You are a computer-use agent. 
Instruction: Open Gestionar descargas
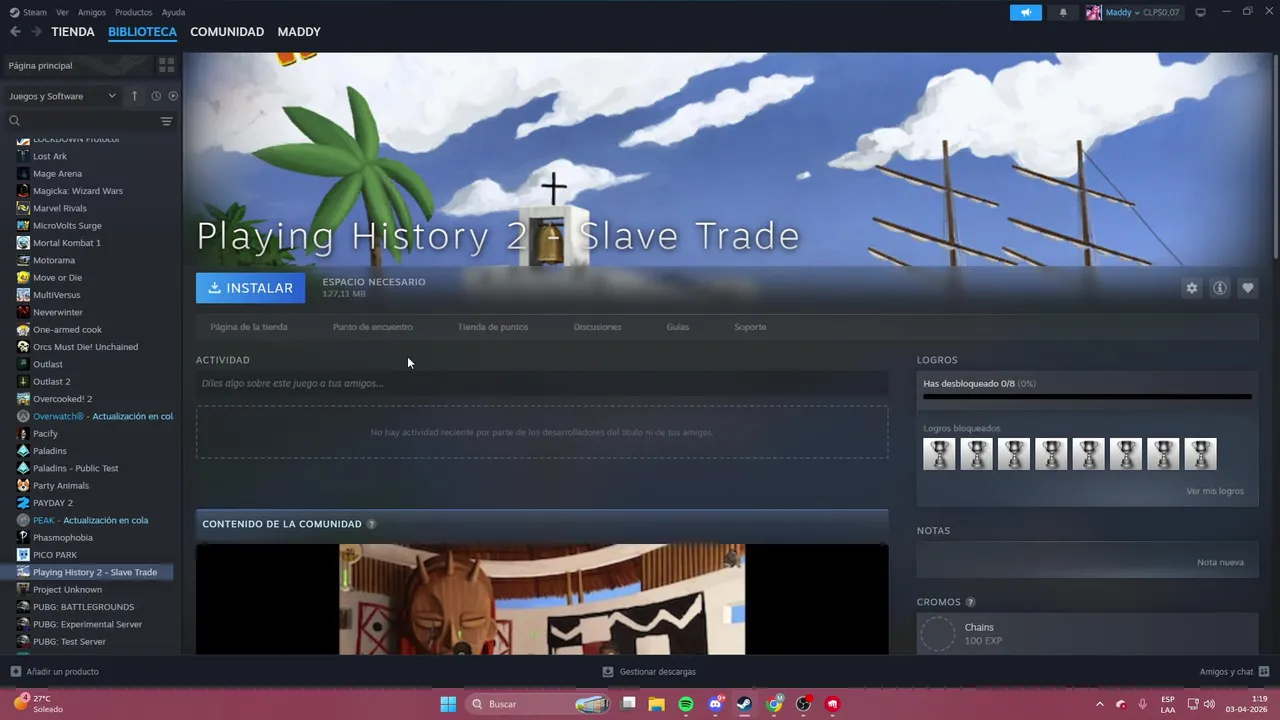click(649, 672)
